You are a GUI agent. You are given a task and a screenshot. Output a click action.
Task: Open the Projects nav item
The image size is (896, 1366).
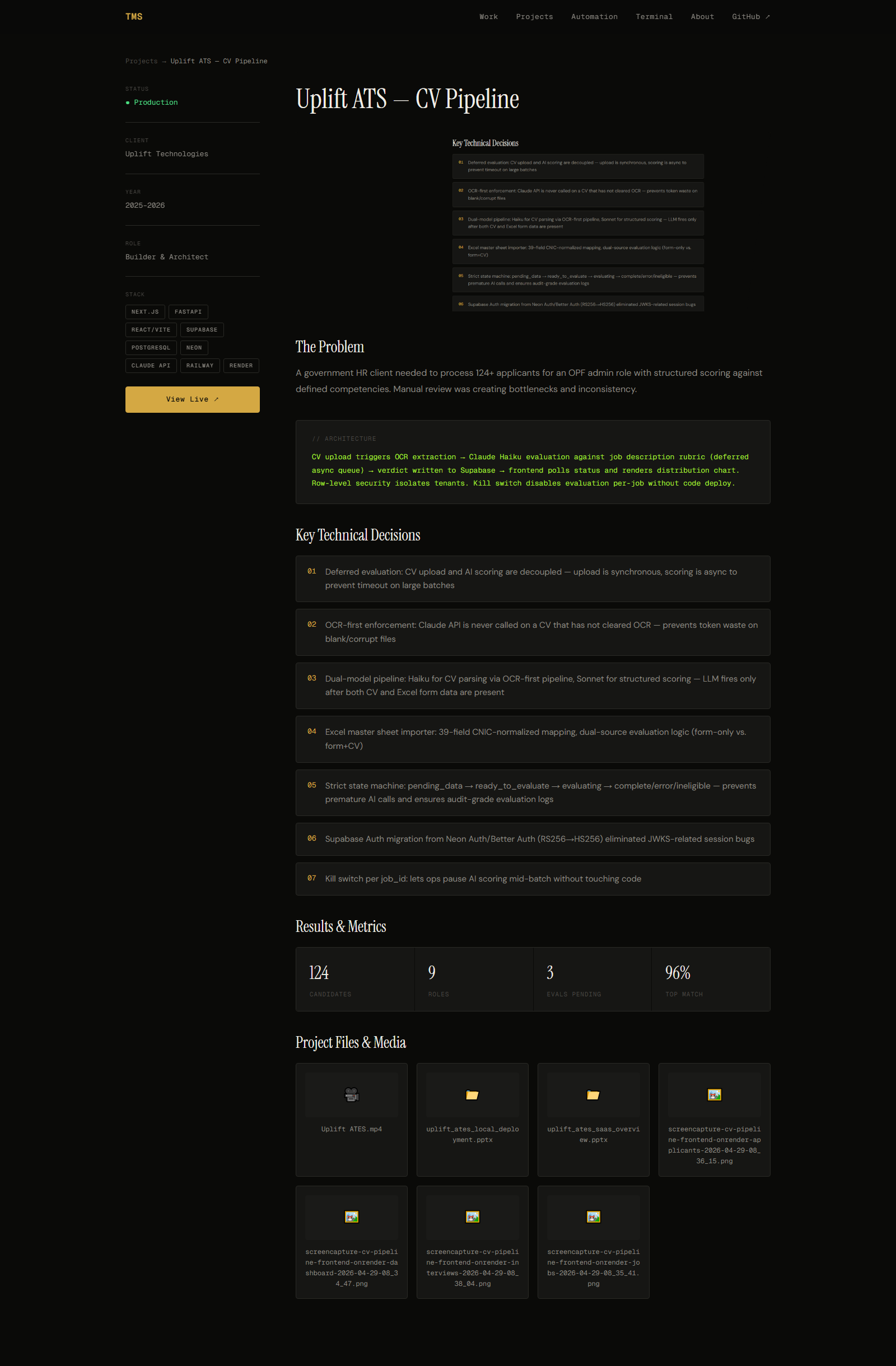(x=534, y=17)
